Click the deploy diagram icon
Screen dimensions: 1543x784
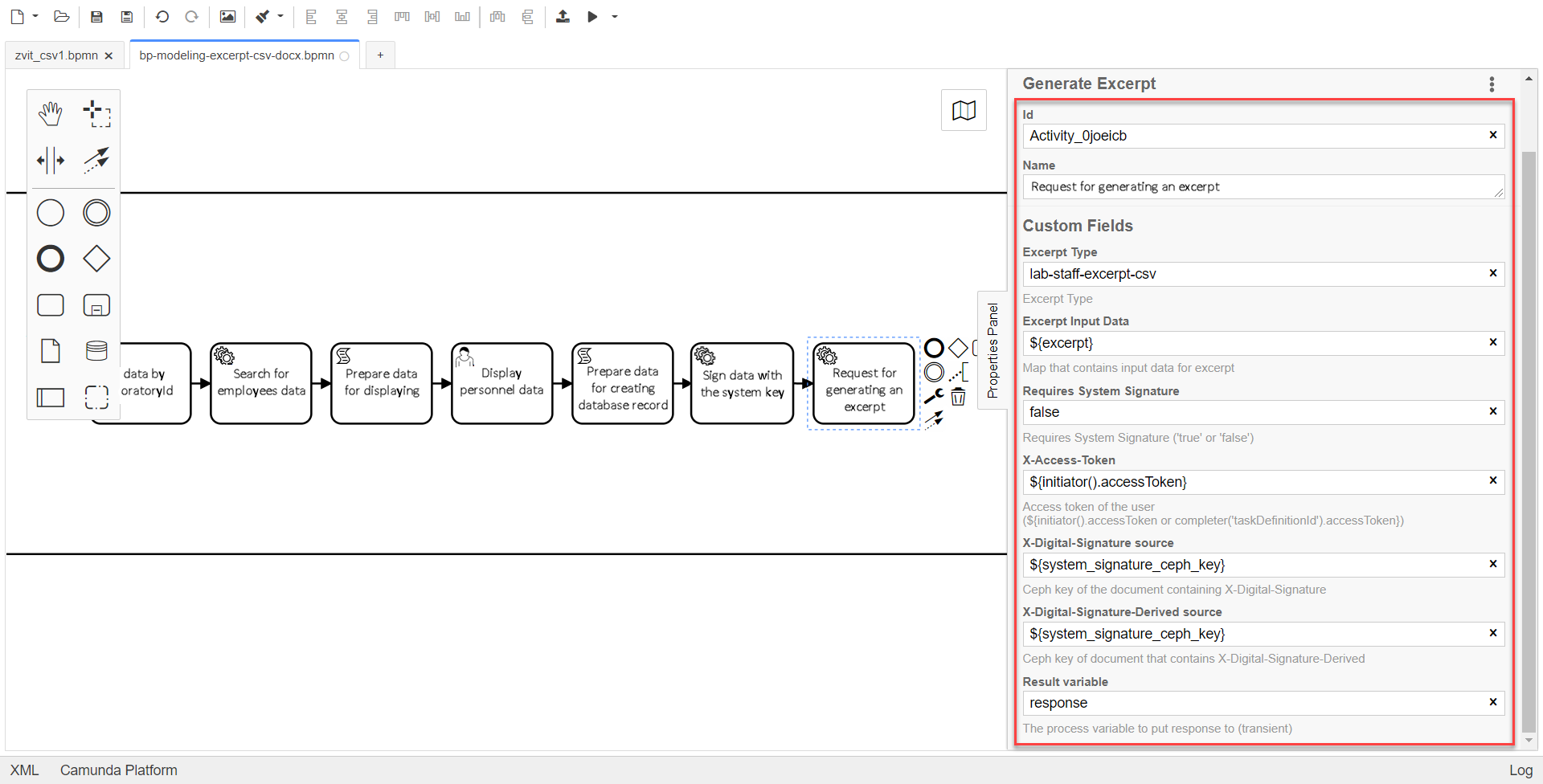tap(563, 17)
